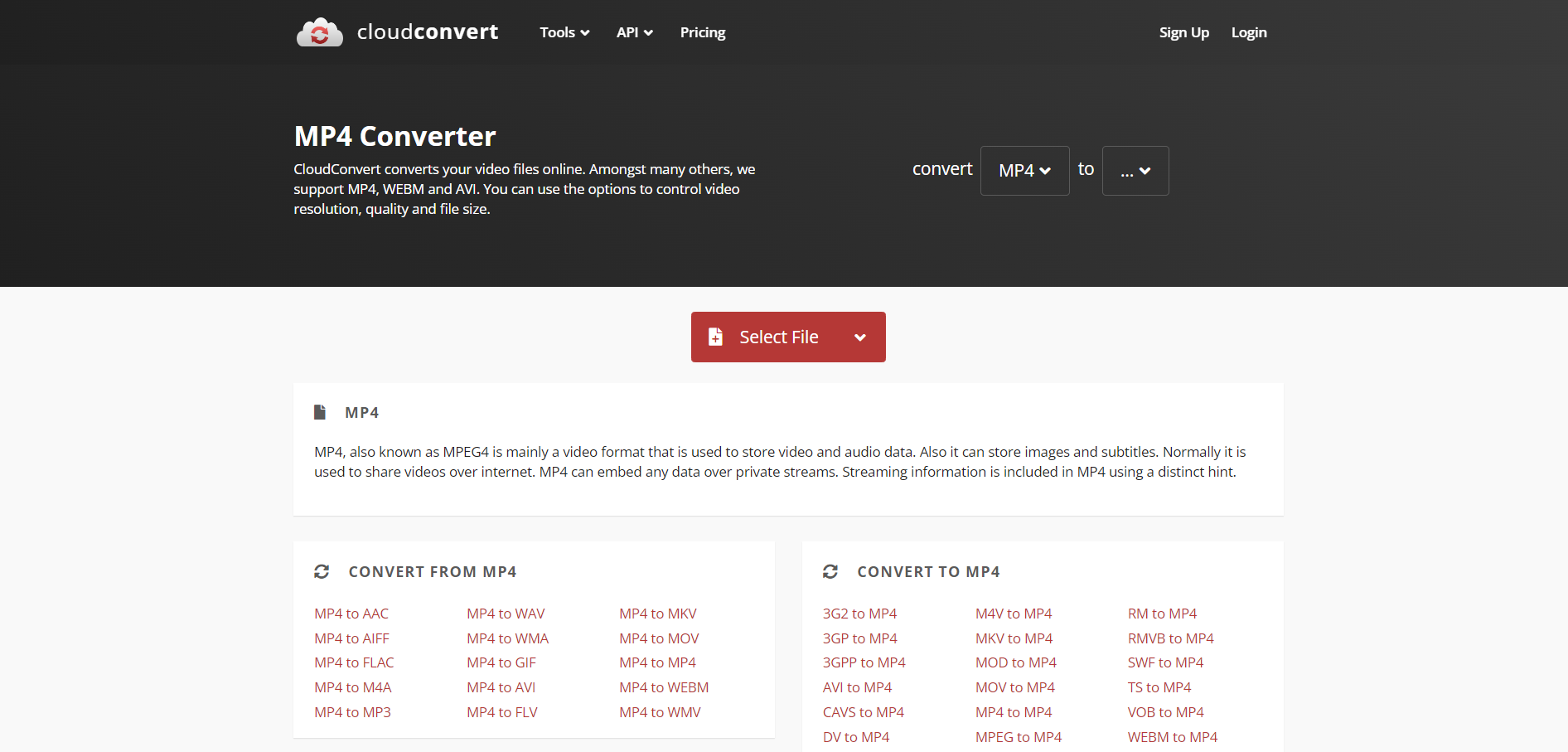
Task: Open the M4V to MP4 link
Action: (1014, 614)
